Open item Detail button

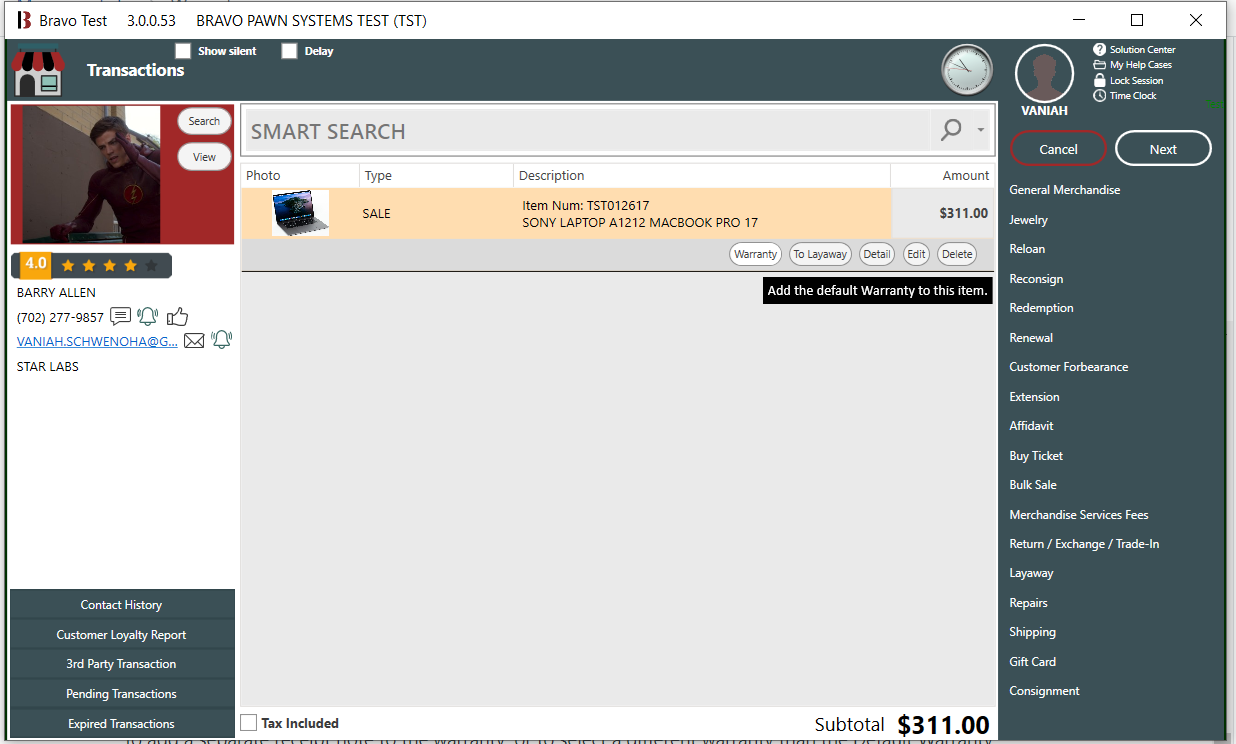(877, 254)
